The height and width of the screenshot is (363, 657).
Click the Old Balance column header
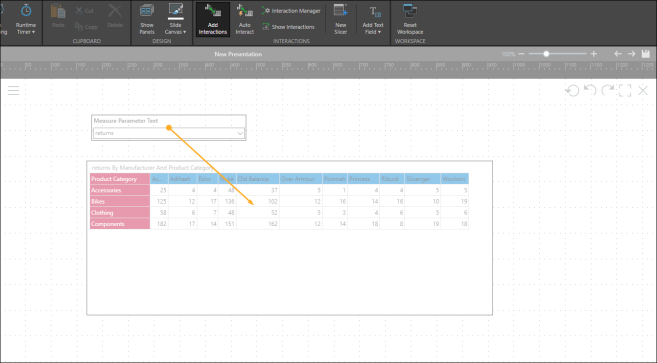point(258,179)
